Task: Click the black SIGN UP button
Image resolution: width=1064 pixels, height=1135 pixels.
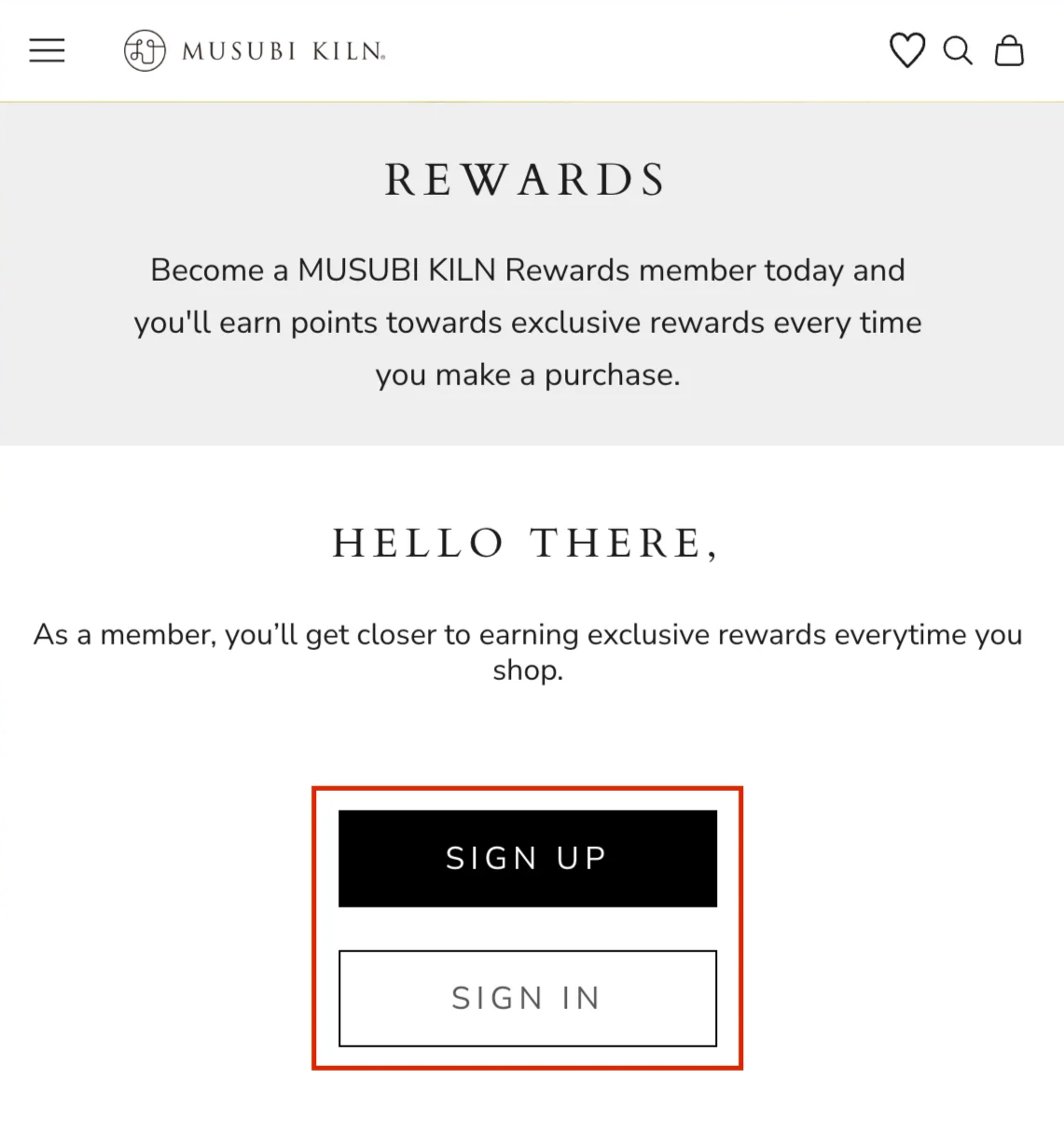Action: pyautogui.click(x=528, y=858)
